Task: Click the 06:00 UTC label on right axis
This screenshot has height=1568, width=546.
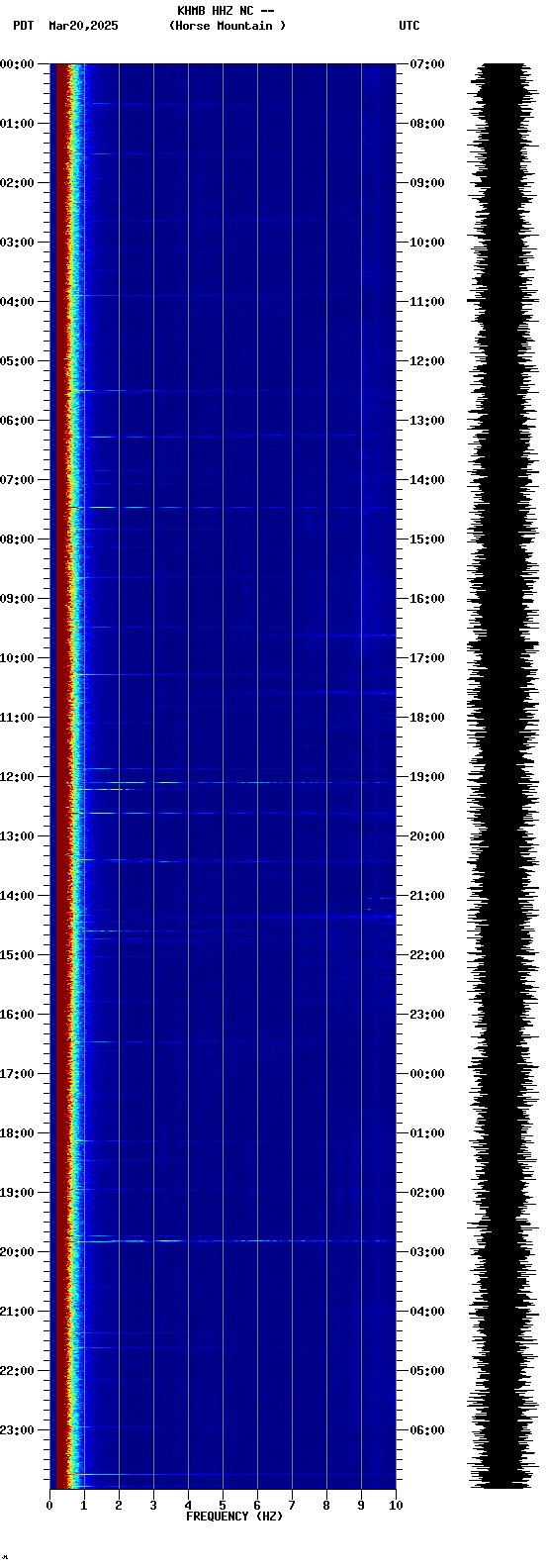Action: 426,1430
